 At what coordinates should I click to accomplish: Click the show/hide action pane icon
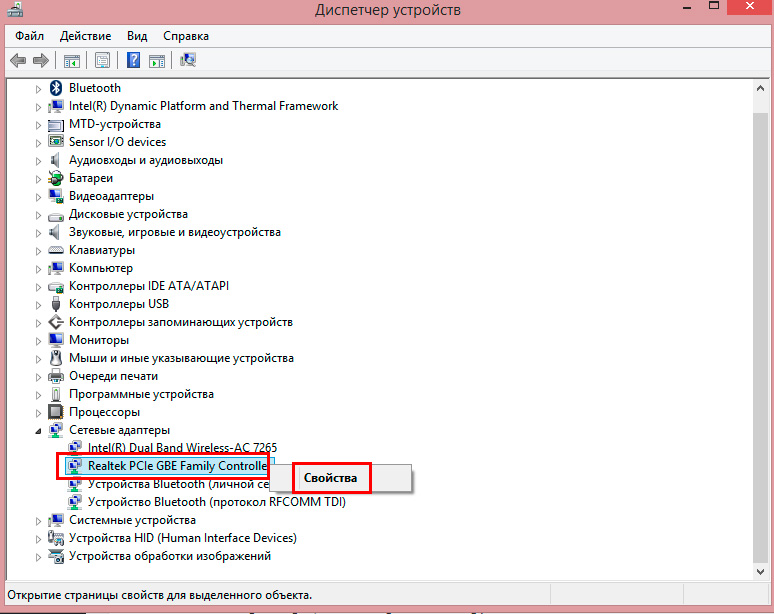click(x=157, y=60)
